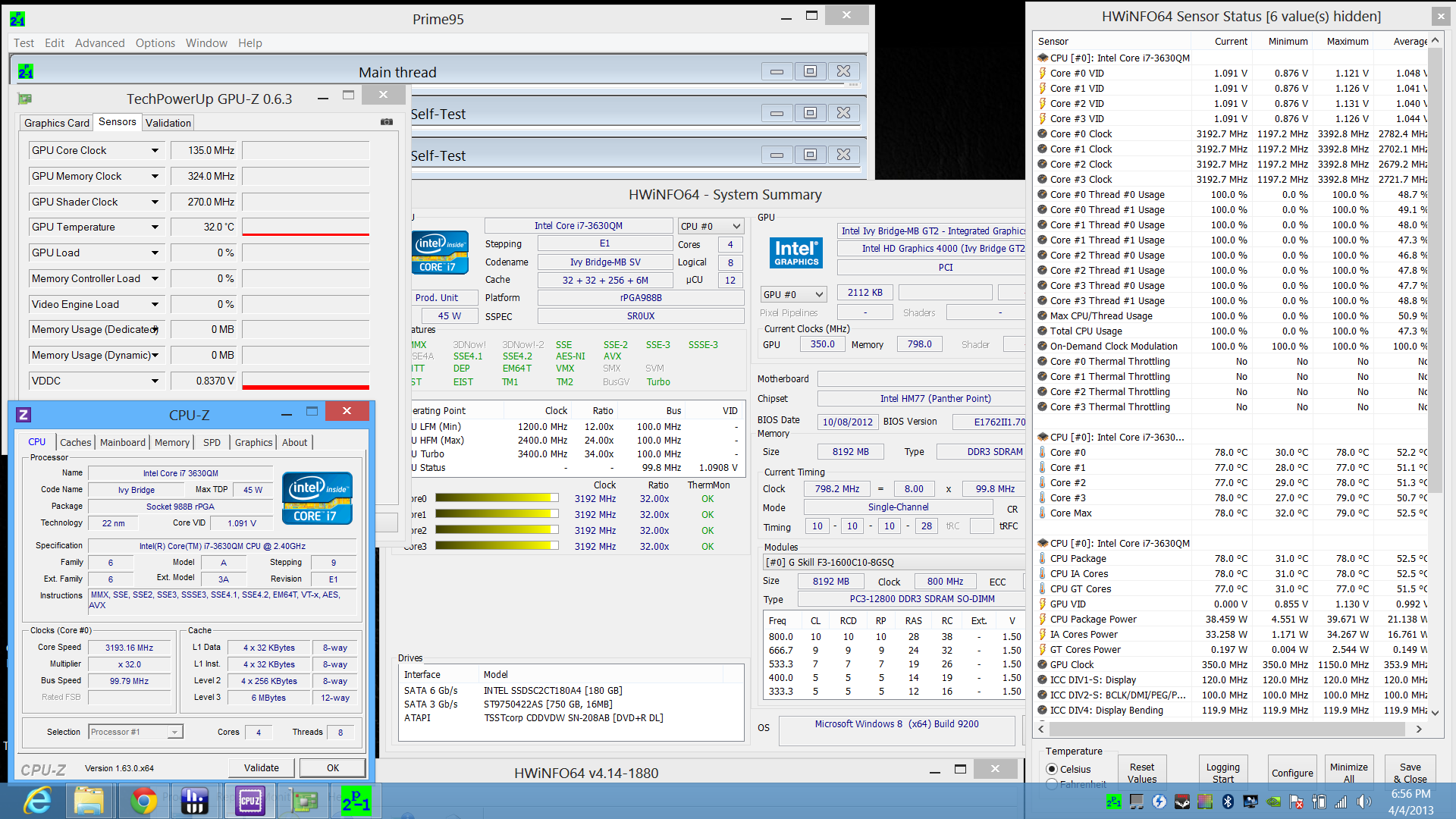Image resolution: width=1456 pixels, height=819 pixels.
Task: Click the battery power tray icon
Action: pos(1319,802)
